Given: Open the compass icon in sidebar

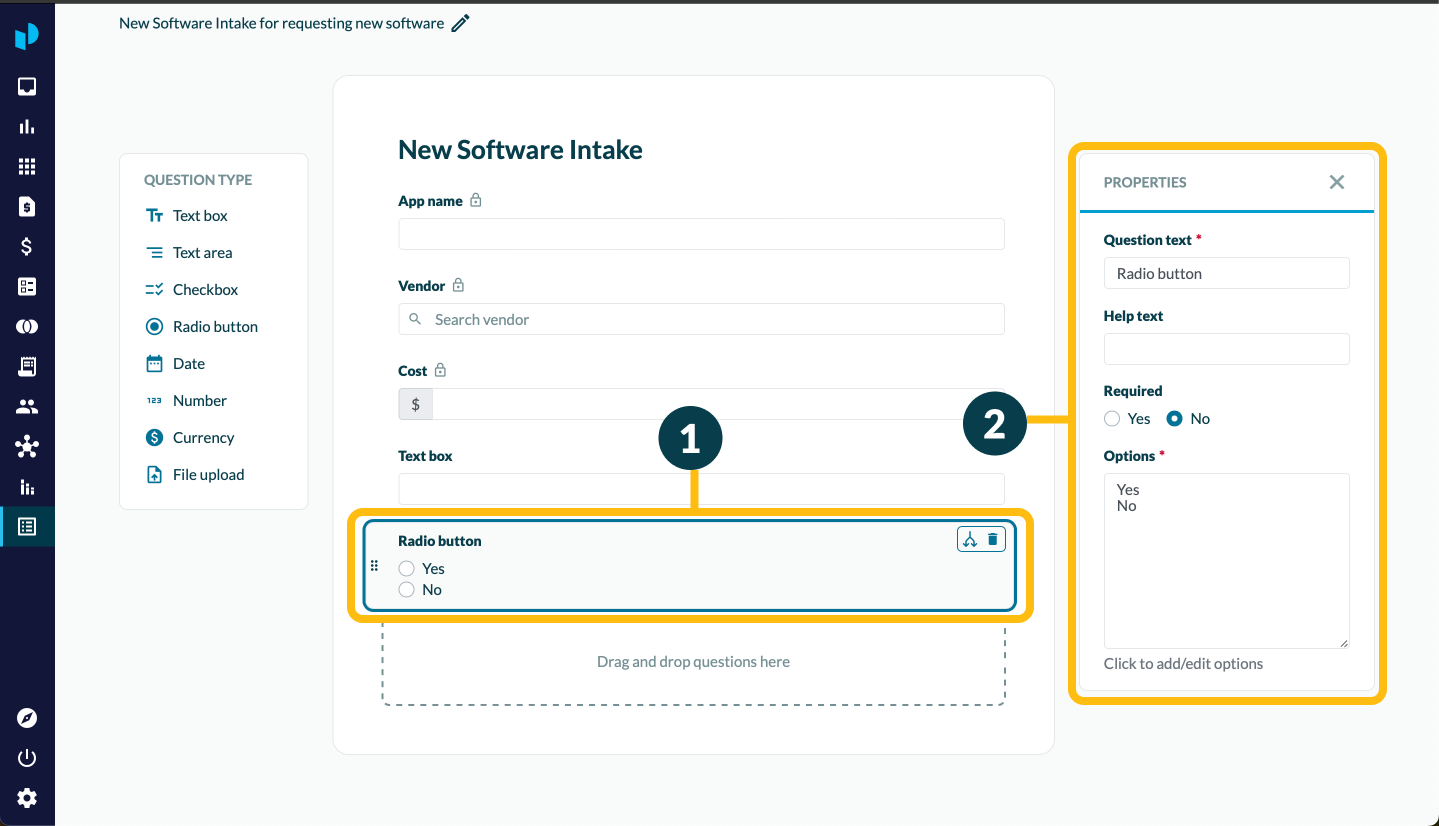Looking at the screenshot, I should click(x=27, y=718).
